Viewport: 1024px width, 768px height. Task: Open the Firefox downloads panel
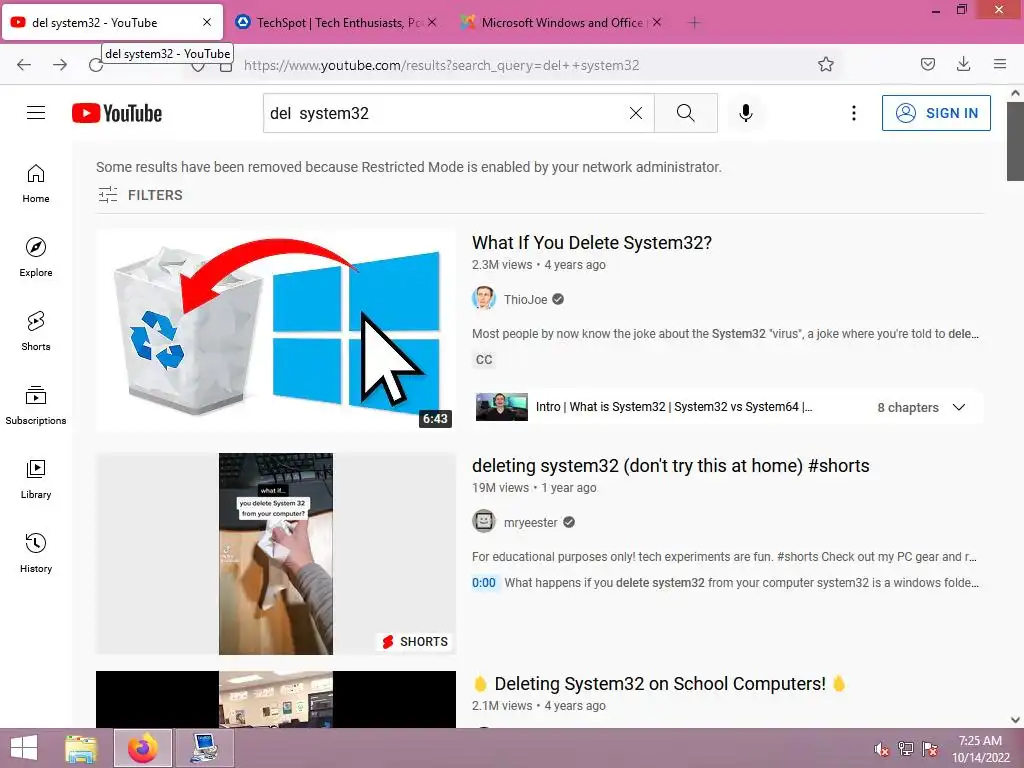click(963, 64)
